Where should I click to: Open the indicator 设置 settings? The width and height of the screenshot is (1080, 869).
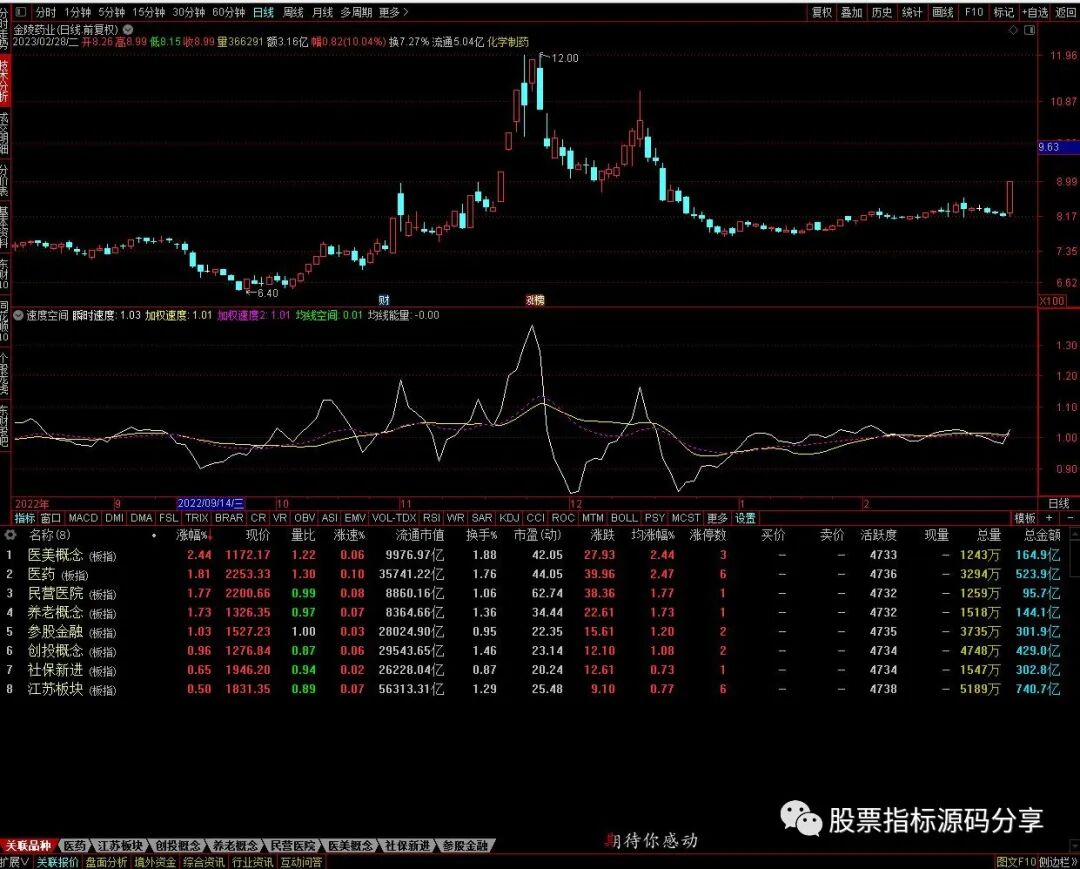pos(745,518)
